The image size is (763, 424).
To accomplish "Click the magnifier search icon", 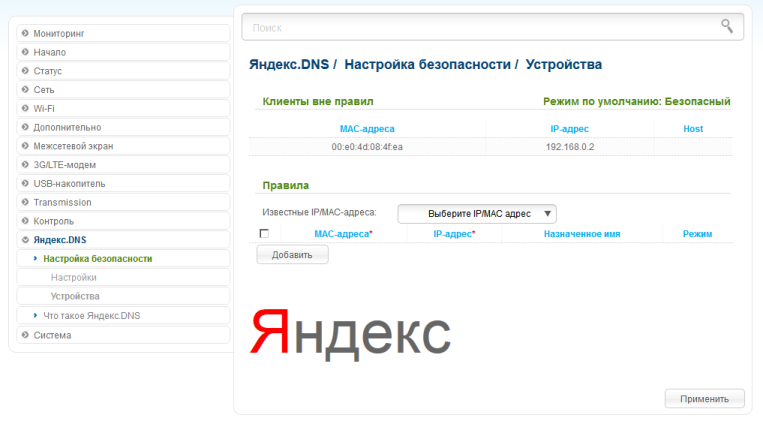I will pos(727,26).
